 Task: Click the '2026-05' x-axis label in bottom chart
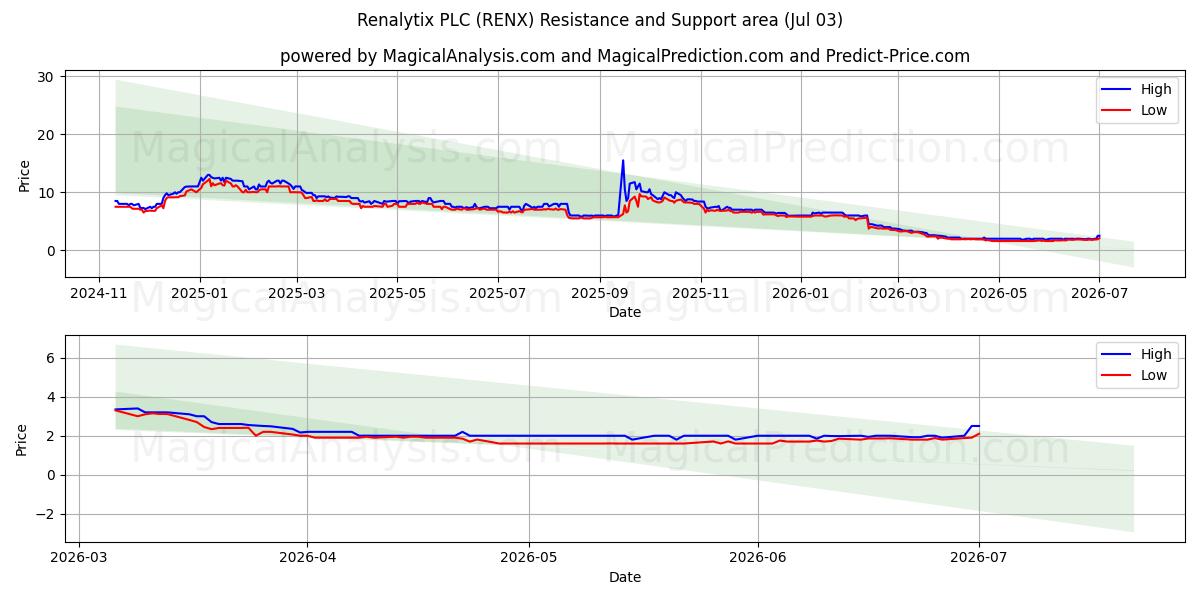click(529, 559)
